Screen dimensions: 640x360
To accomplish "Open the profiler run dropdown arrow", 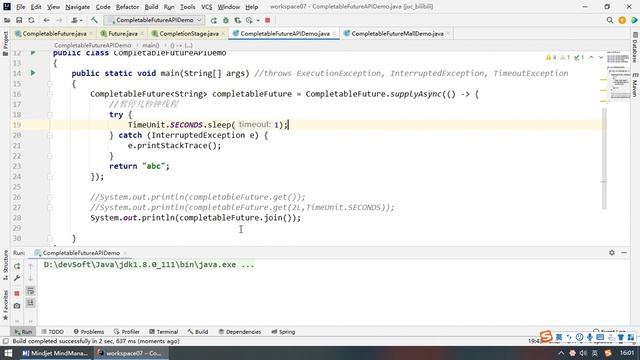I will click(x=258, y=20).
